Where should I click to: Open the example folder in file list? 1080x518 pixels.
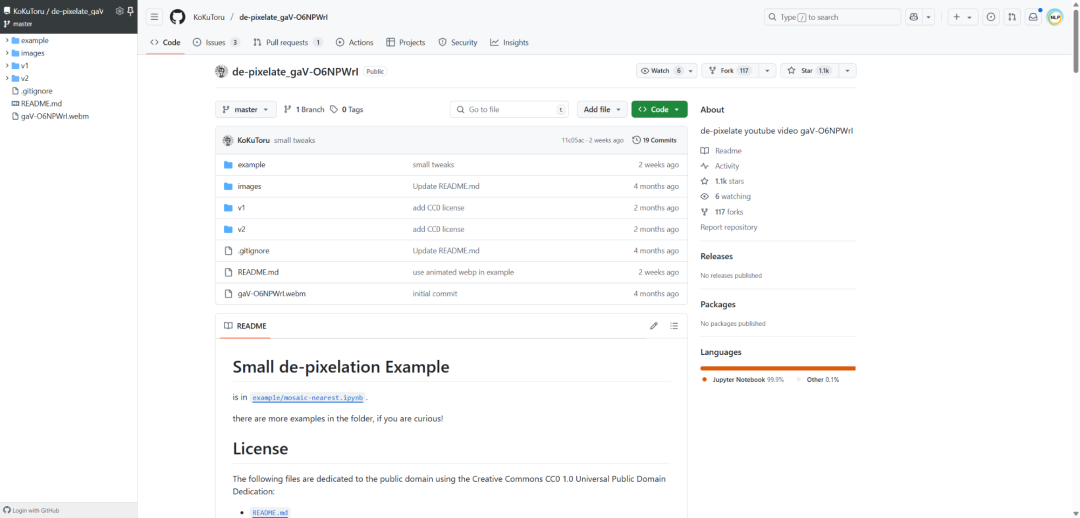pyautogui.click(x=251, y=165)
